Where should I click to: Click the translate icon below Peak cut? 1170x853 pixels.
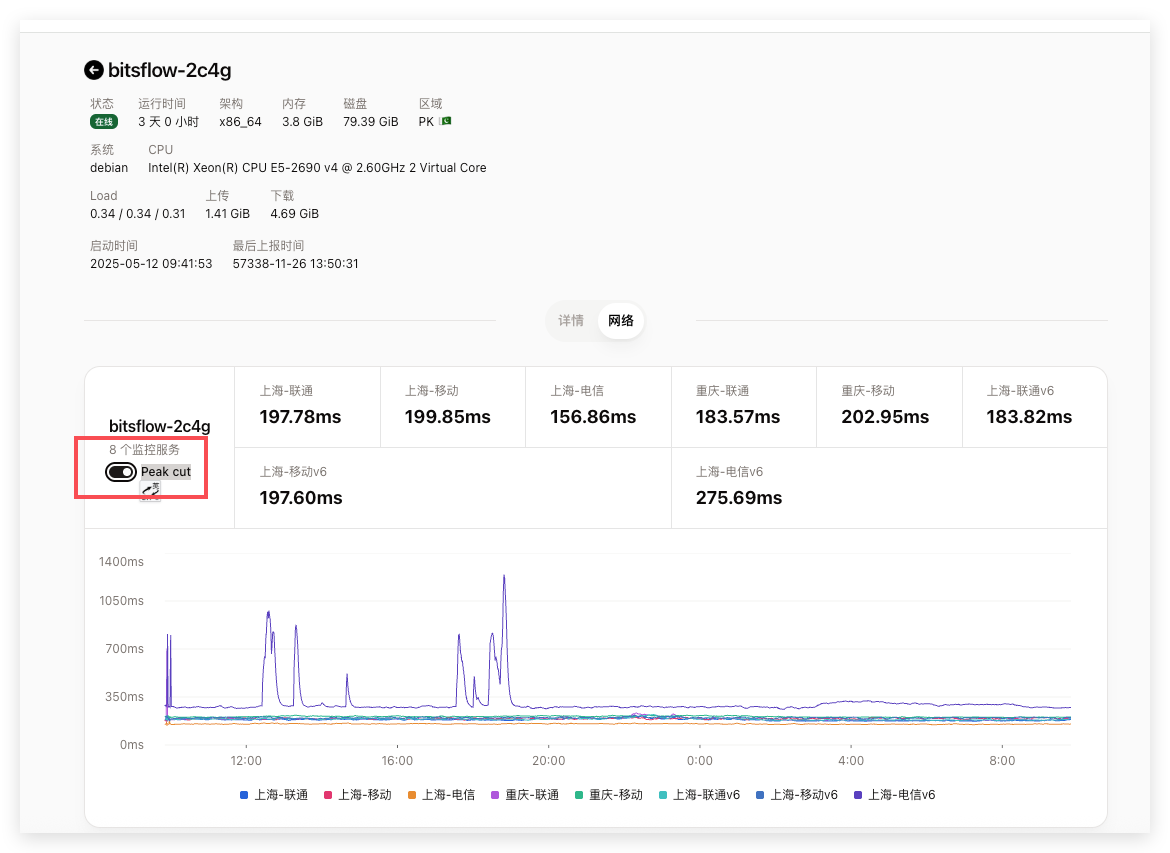150,490
